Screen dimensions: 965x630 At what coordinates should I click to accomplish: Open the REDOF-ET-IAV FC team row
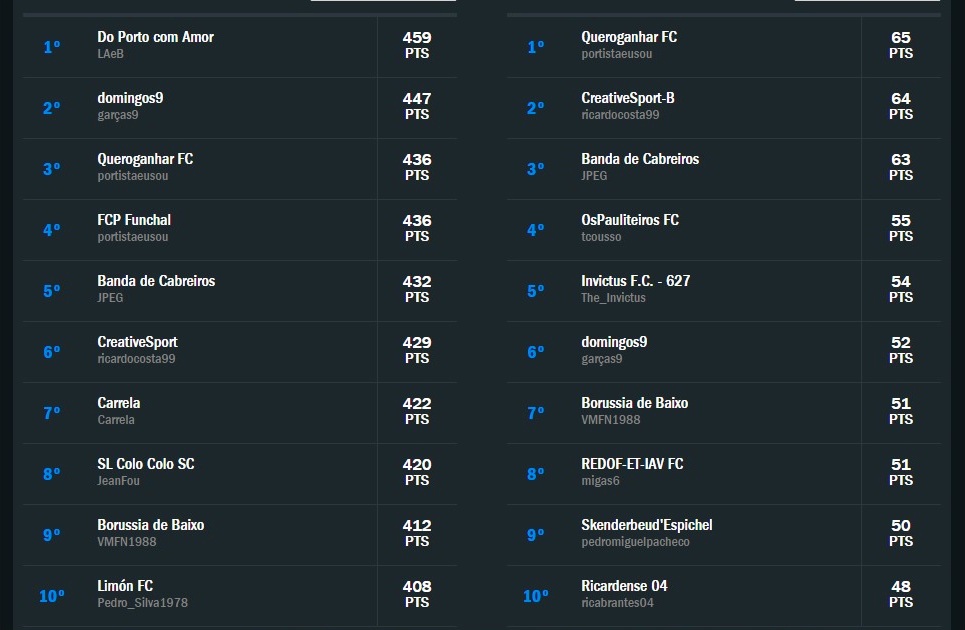tap(724, 473)
